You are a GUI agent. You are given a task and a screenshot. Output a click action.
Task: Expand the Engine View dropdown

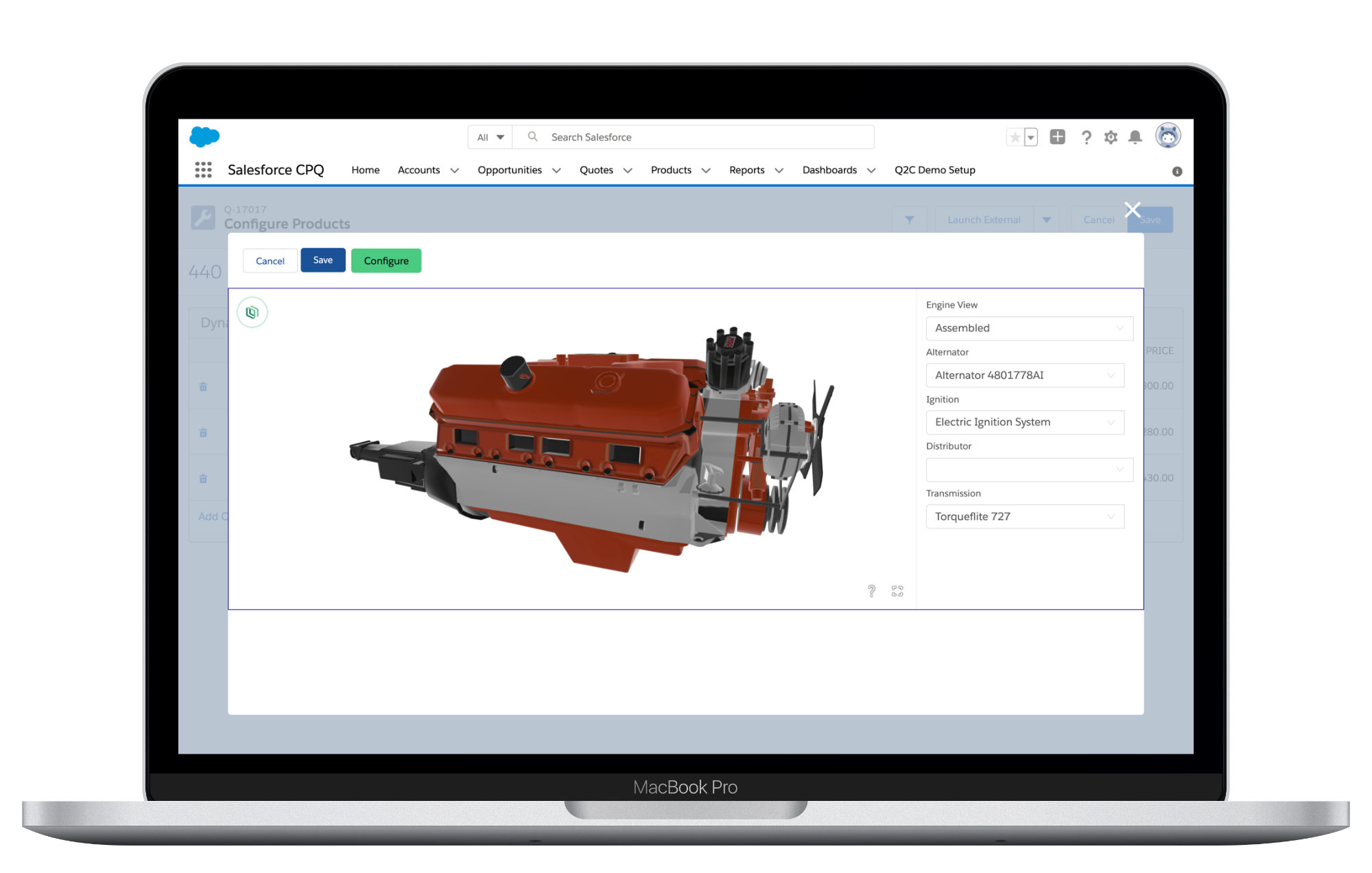pos(1029,328)
